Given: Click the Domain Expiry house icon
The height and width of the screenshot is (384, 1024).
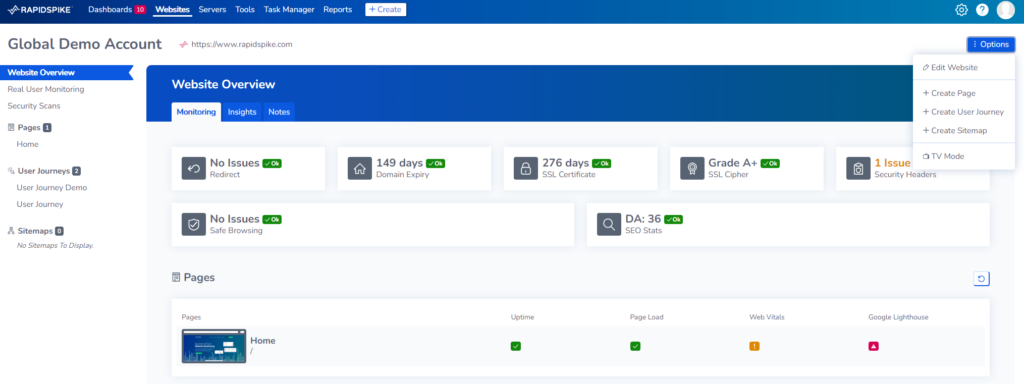Looking at the screenshot, I should click(x=359, y=168).
